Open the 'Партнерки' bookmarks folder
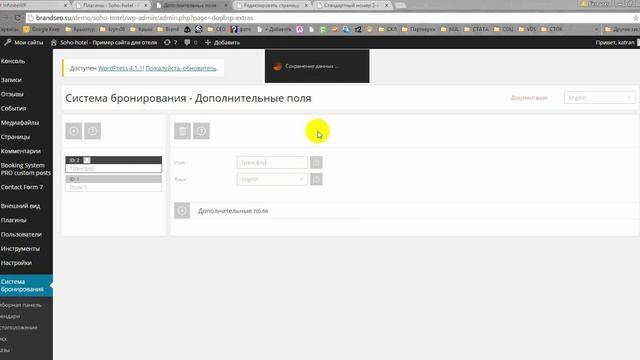640x360 pixels. 418,29
